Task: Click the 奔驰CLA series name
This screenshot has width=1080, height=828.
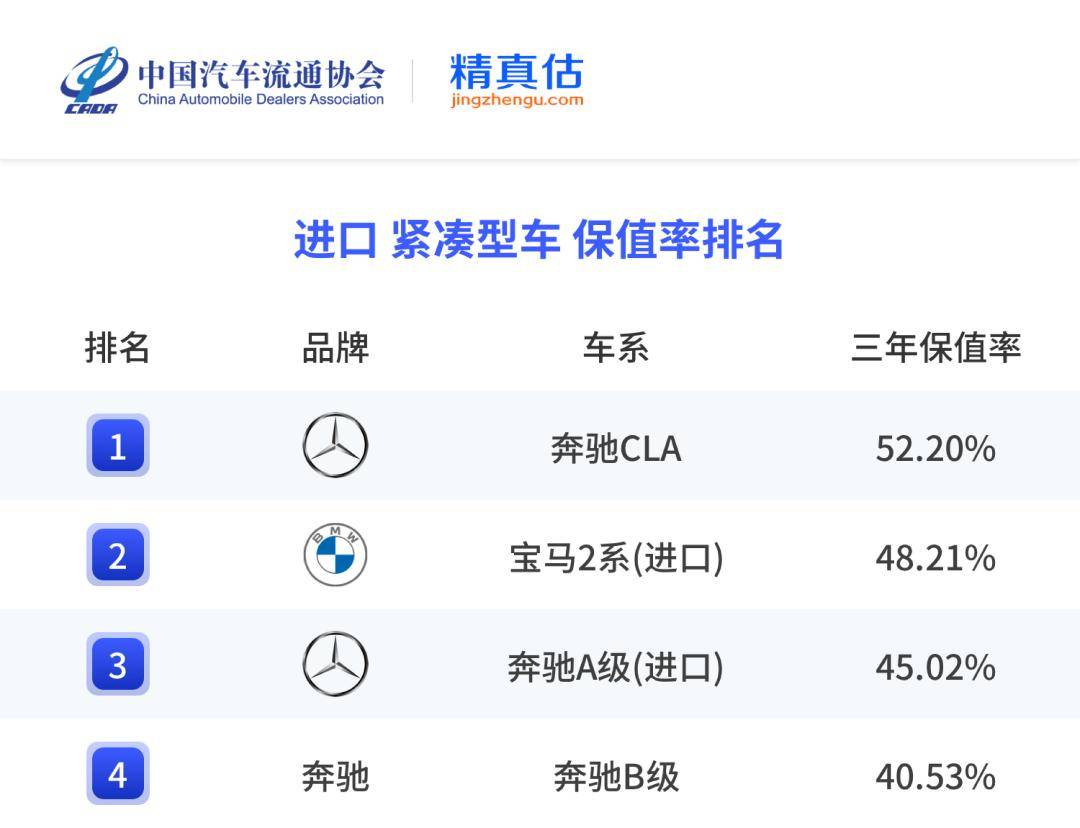Action: (616, 449)
